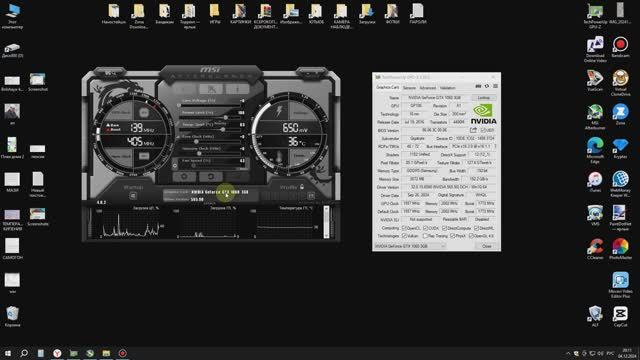Image resolution: width=640 pixels, height=360 pixels.
Task: Click the GPU-Z screenshot camera icon
Action: (478, 86)
